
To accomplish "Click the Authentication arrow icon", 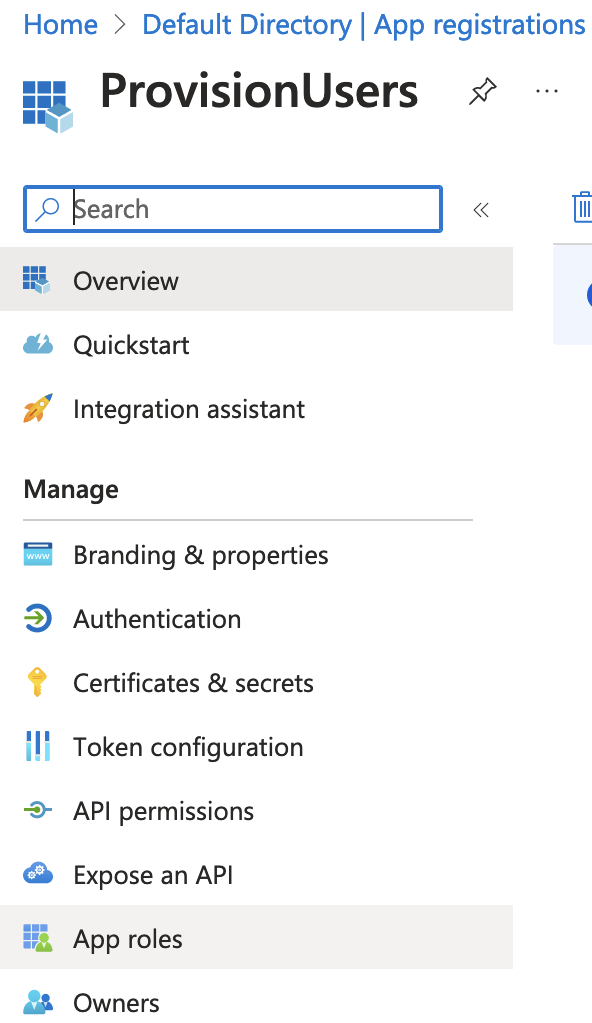I will 38,618.
